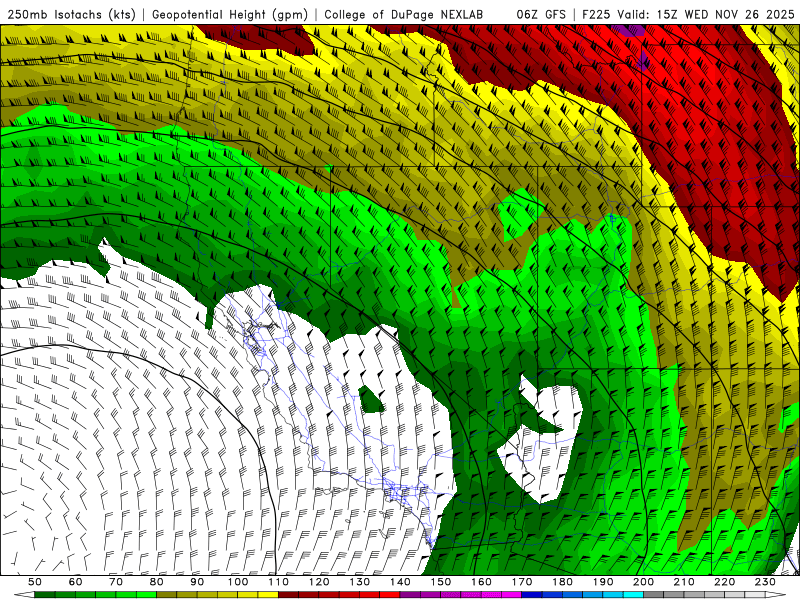This screenshot has height=600, width=800.
Task: Click the bright yellow swatch just before 110
Action: point(268,595)
